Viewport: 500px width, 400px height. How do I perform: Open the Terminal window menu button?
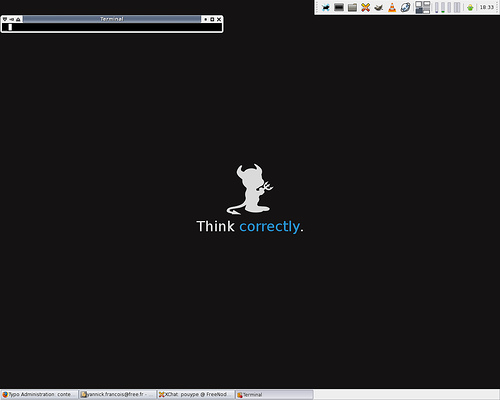point(5,19)
